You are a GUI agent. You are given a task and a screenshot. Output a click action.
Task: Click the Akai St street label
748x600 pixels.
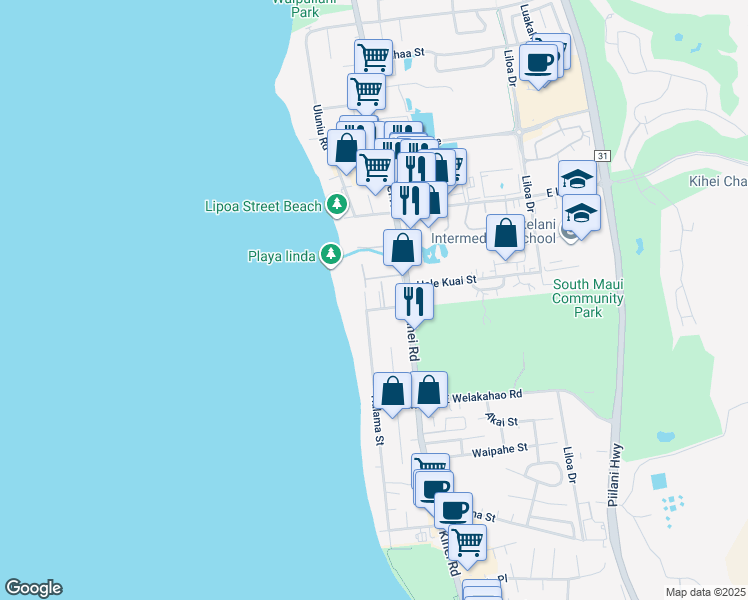coord(501,420)
